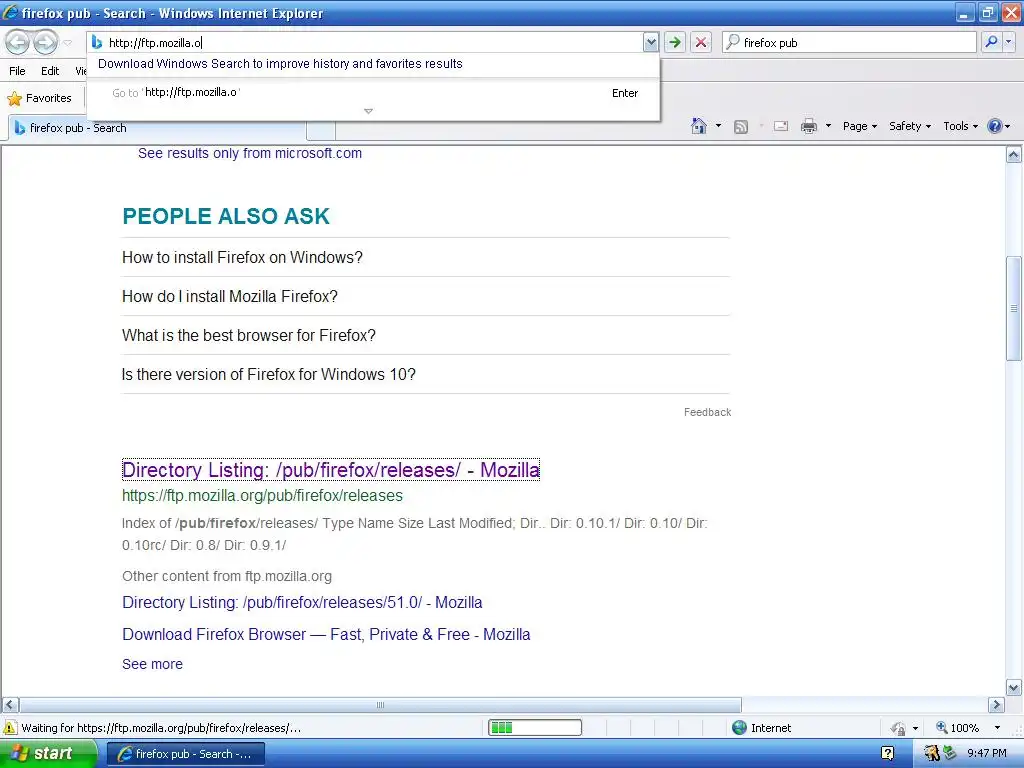The width and height of the screenshot is (1024, 768).
Task: Click the taskbar help question icon
Action: pos(888,754)
